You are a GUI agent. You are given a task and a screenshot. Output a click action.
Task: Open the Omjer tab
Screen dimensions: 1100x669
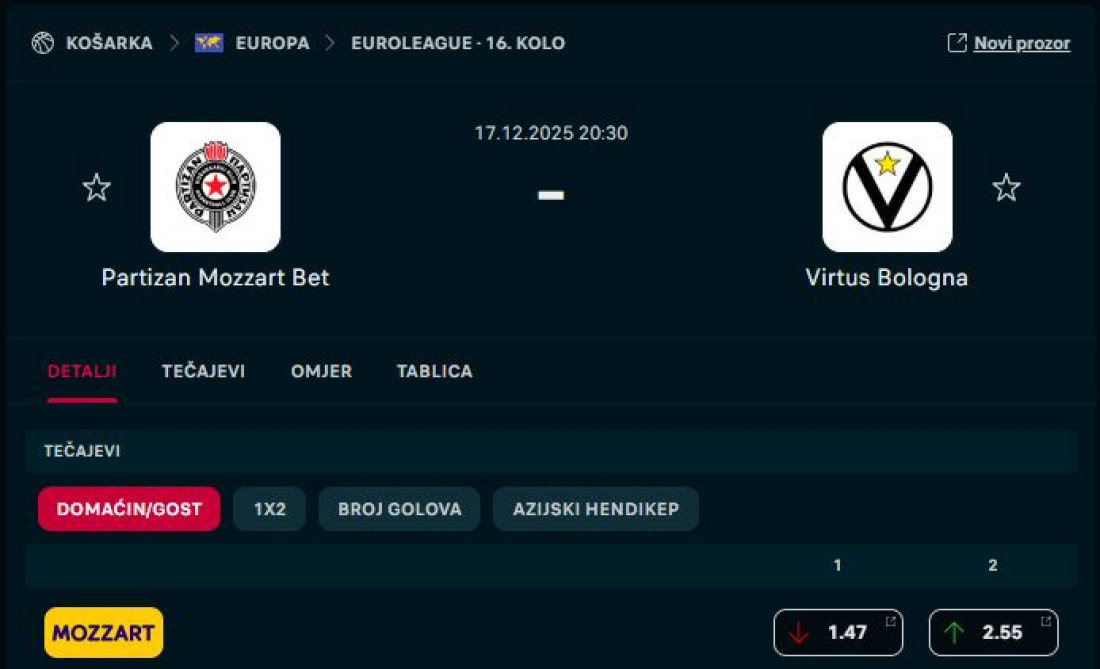321,371
